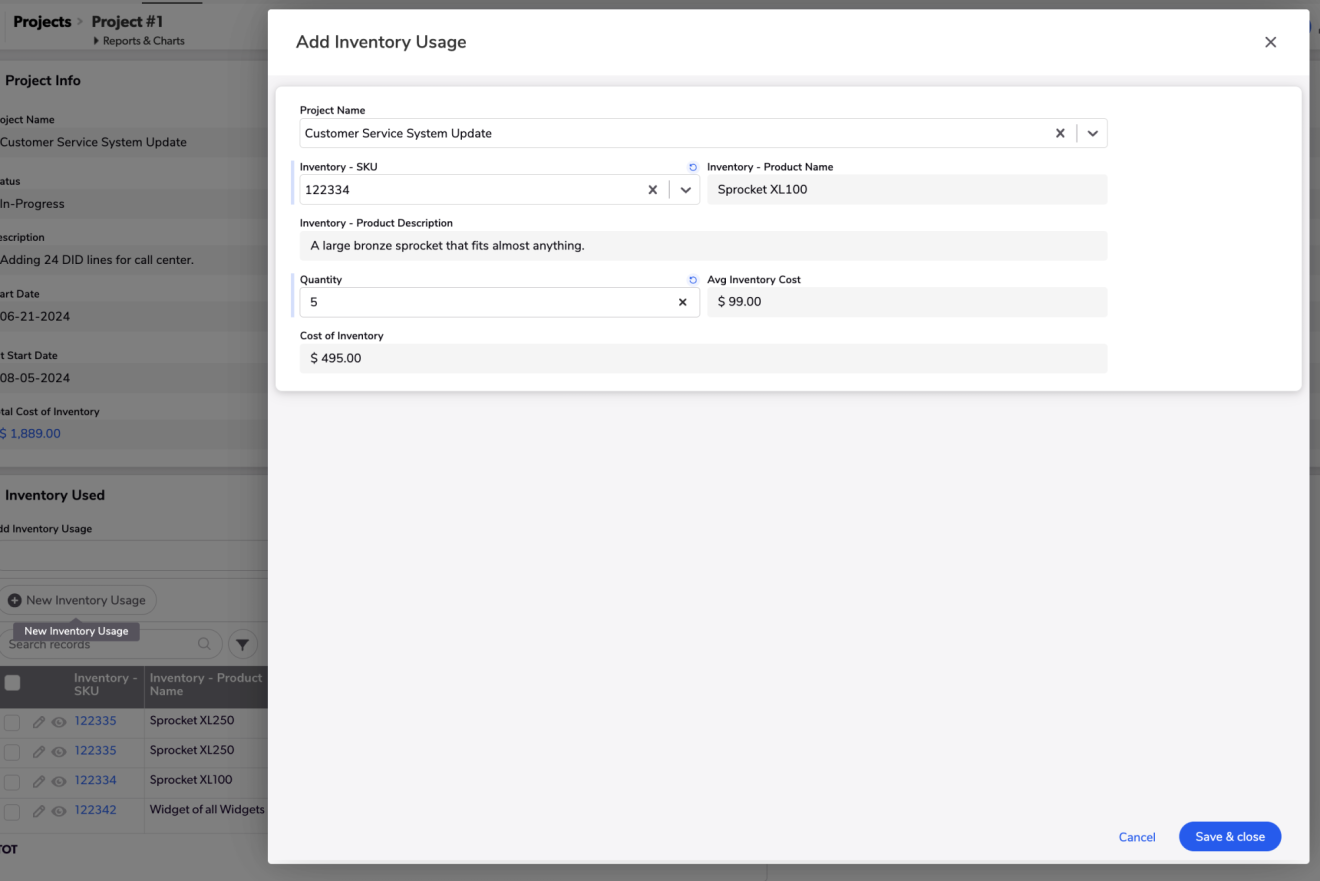This screenshot has width=1320, height=881.
Task: Edit the Widget of all Widgets row
Action: click(39, 811)
